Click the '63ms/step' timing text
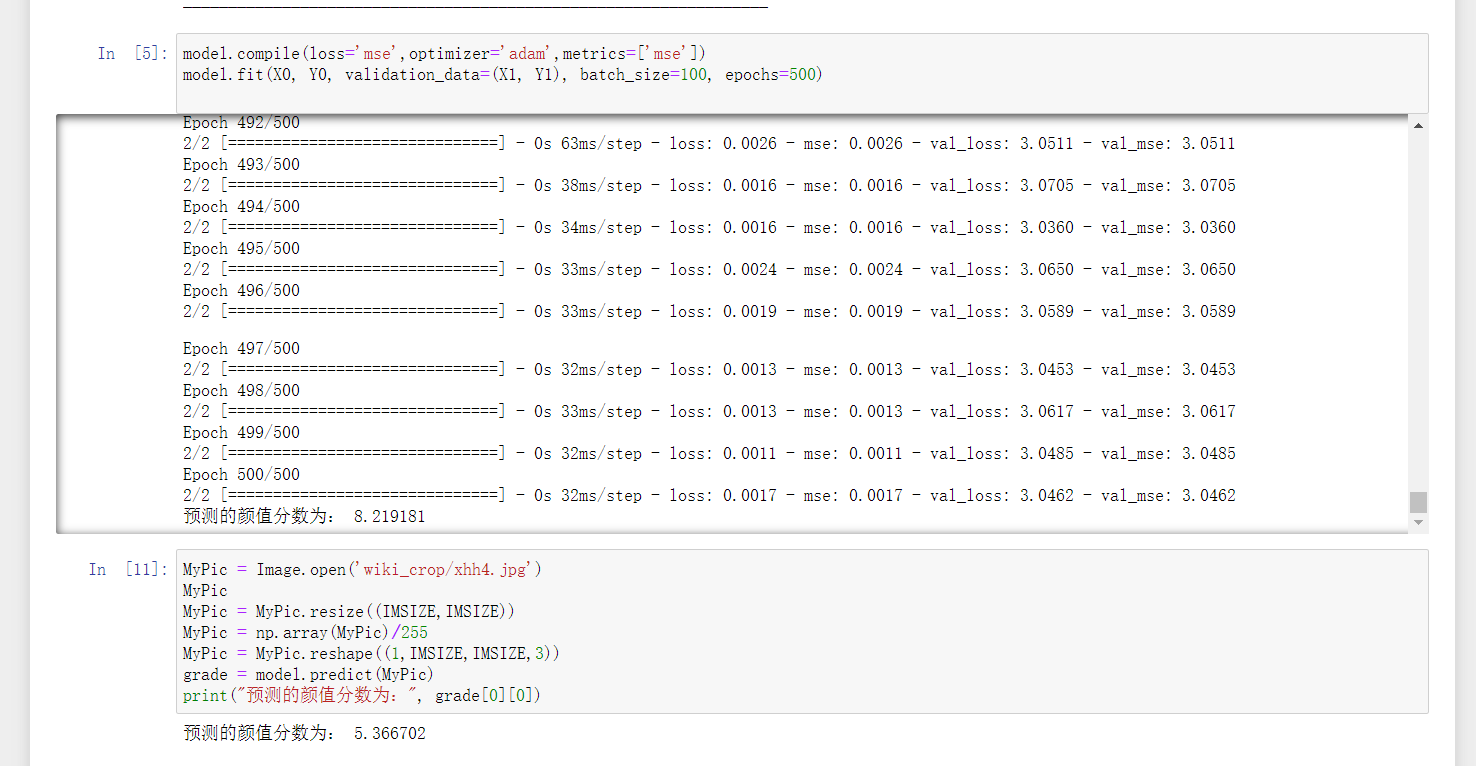The height and width of the screenshot is (766, 1476). click(x=602, y=144)
